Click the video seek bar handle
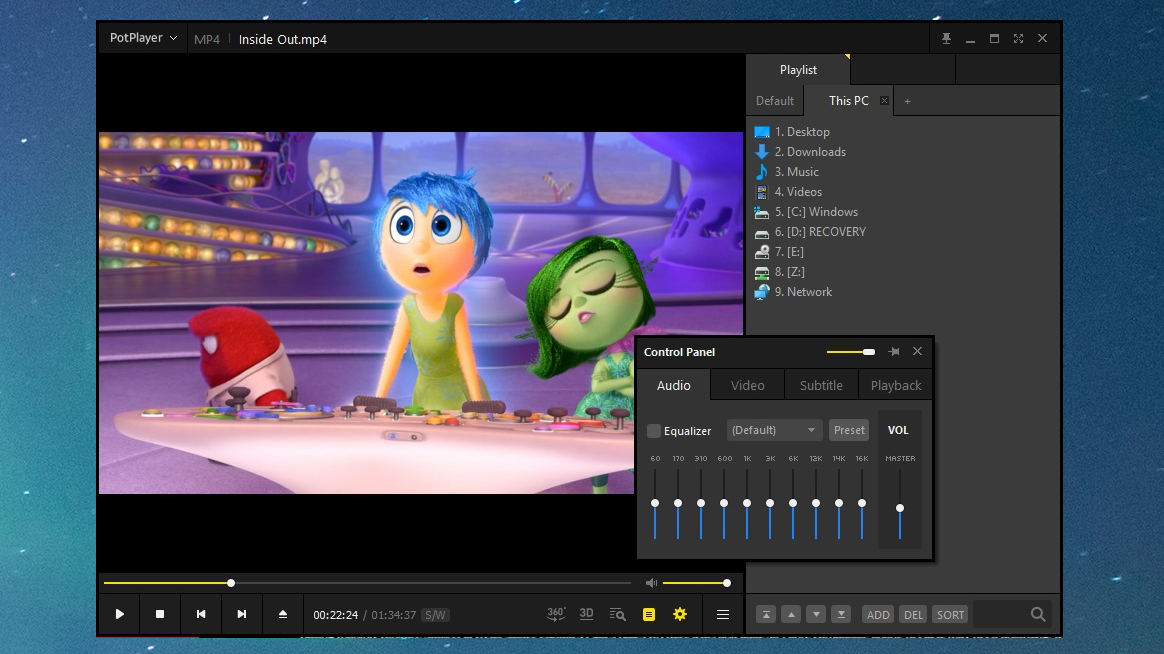Screen dimensions: 1164x654 [231, 583]
